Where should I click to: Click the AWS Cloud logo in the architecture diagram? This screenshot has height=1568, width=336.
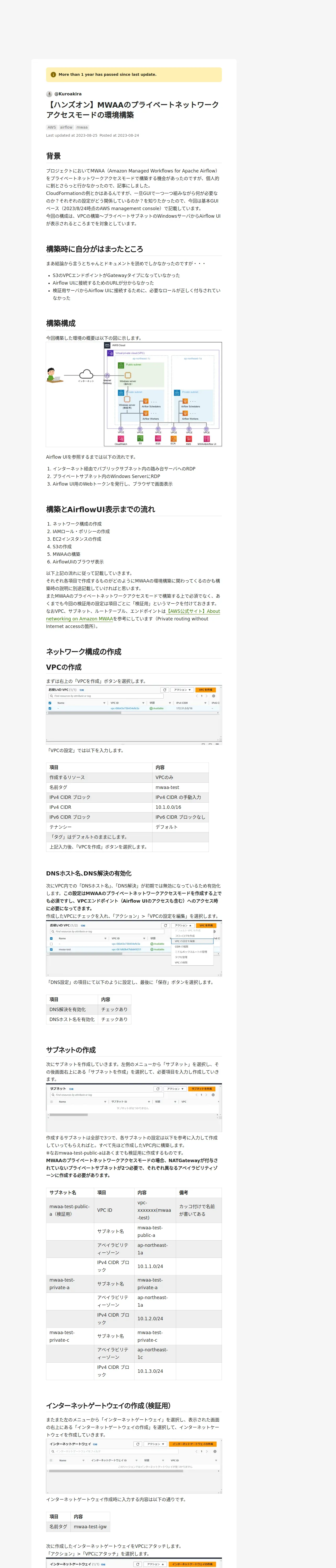click(107, 345)
